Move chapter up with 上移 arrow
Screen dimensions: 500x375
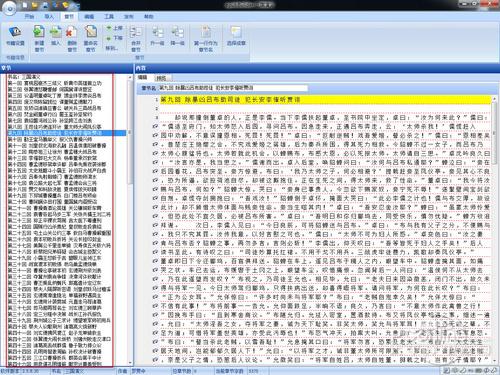(114, 28)
